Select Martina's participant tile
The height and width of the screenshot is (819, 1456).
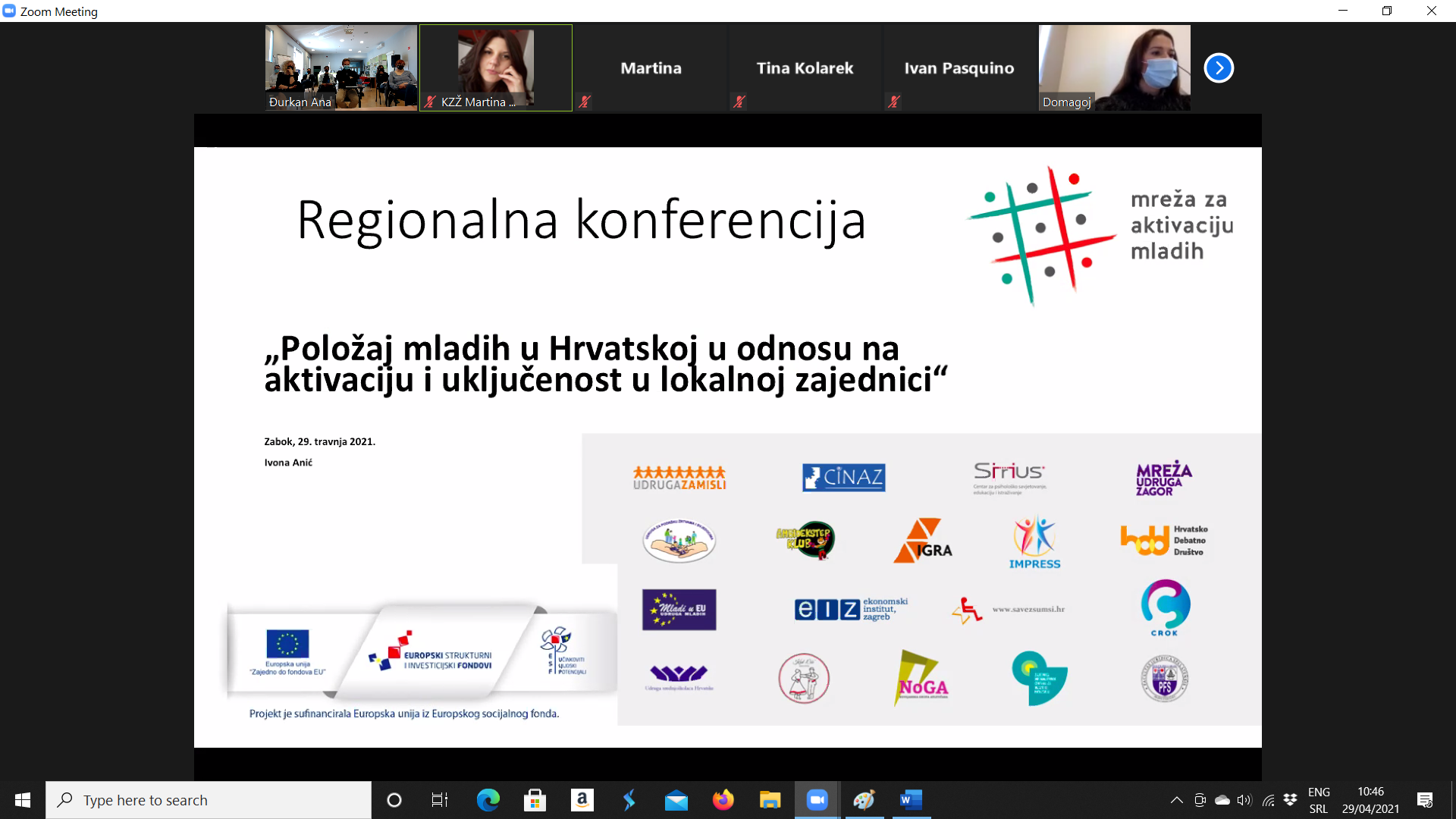(651, 67)
